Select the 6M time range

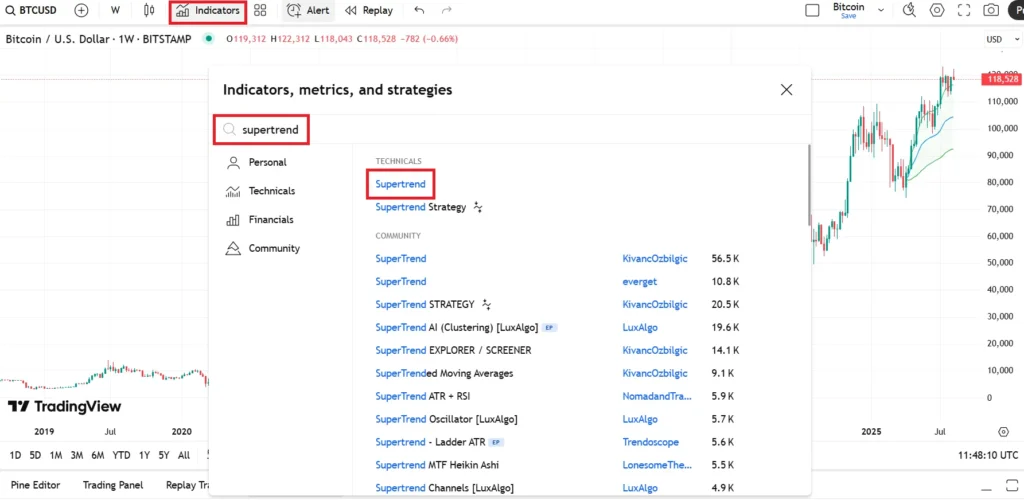tap(98, 456)
